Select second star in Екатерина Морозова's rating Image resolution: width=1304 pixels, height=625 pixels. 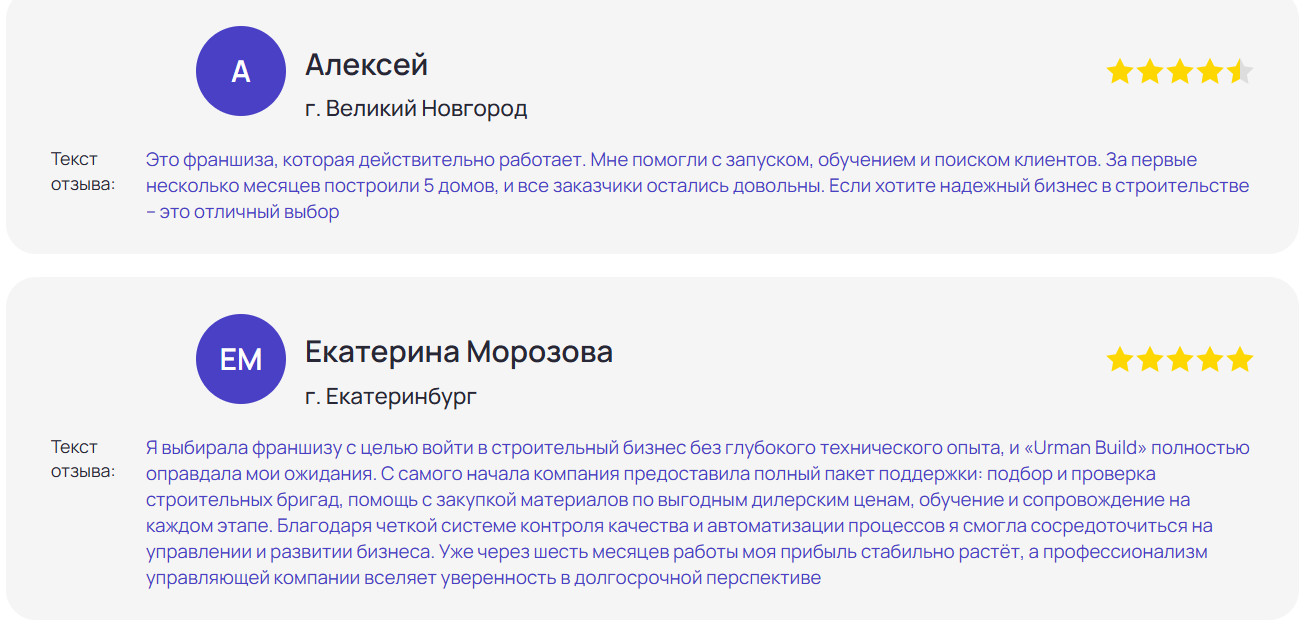(x=1150, y=359)
